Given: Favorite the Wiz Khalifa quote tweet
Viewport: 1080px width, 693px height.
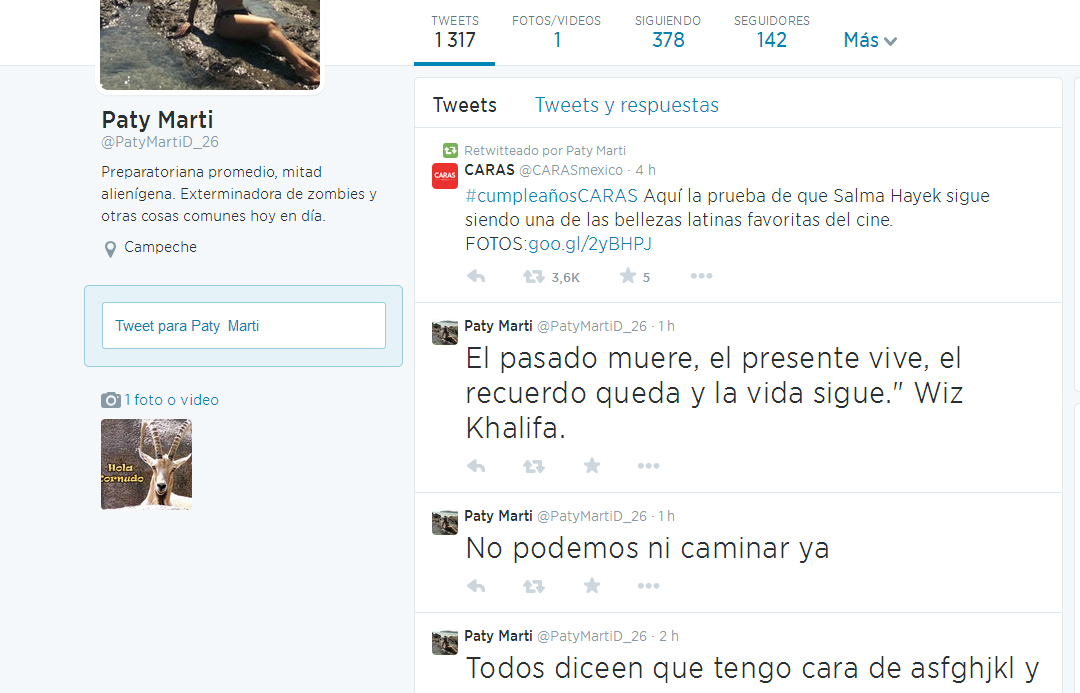Looking at the screenshot, I should coord(592,466).
